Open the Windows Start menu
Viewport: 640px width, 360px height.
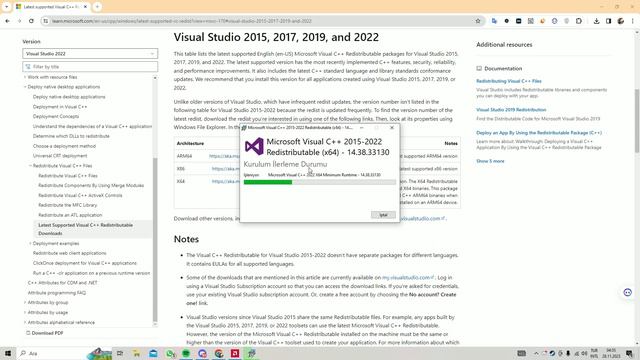point(8,353)
